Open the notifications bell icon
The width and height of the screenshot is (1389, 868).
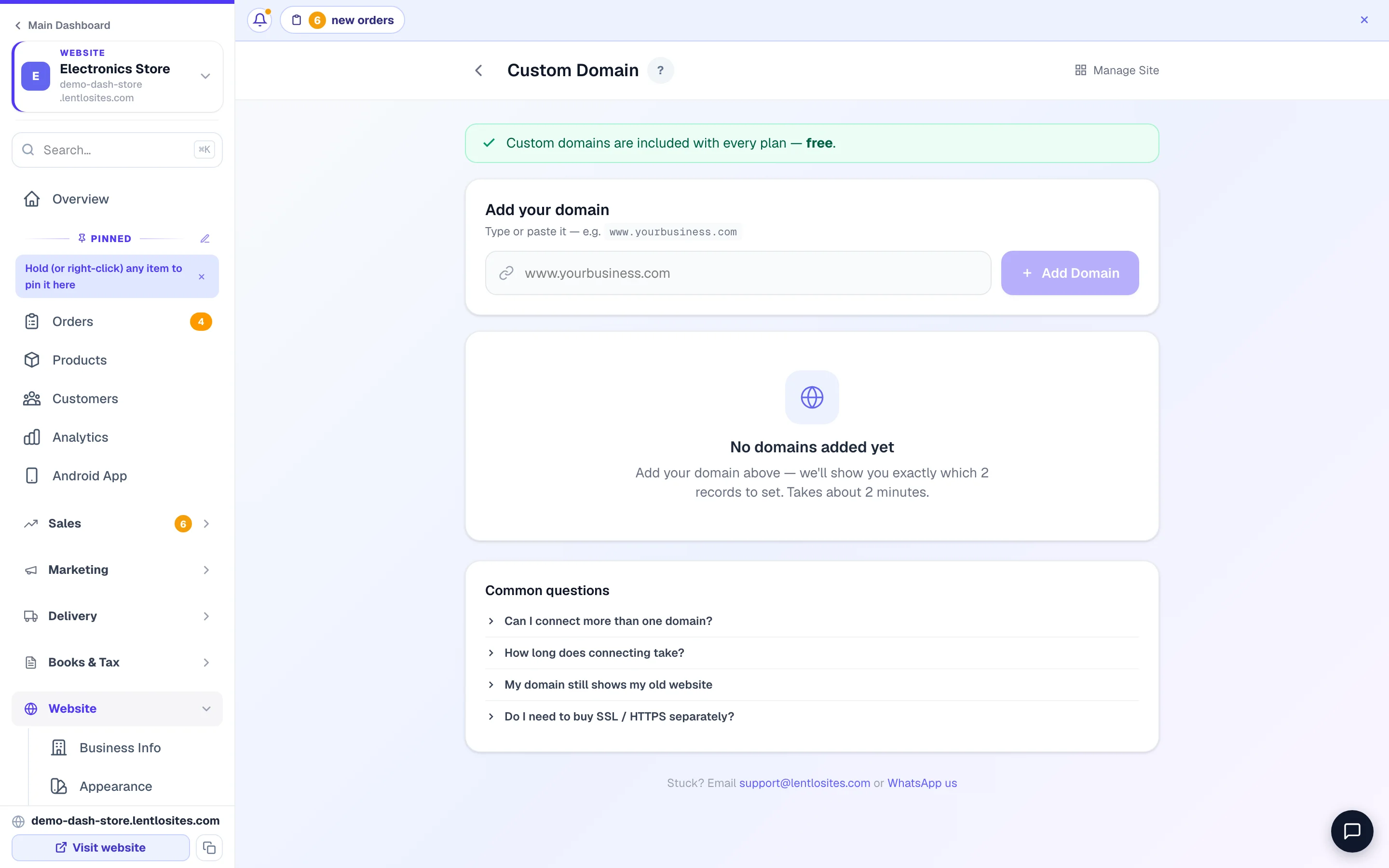tap(259, 20)
